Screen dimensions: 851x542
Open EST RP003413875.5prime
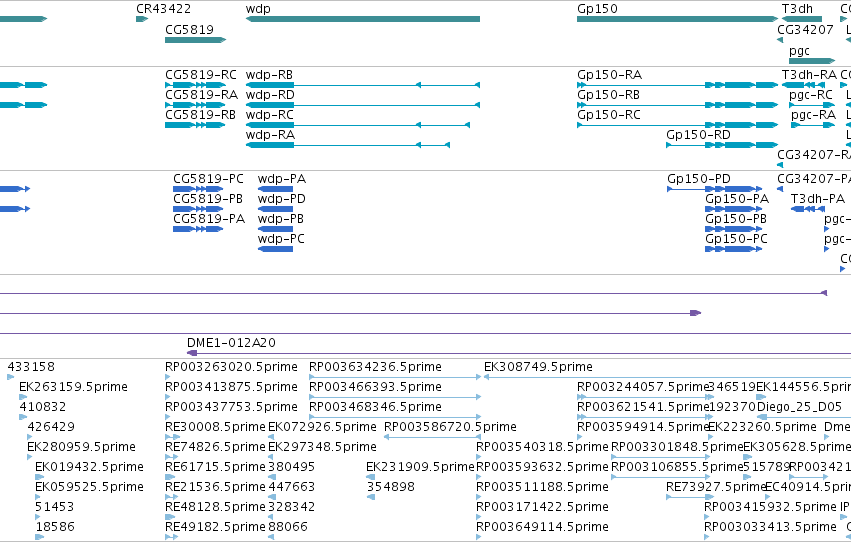(168, 397)
